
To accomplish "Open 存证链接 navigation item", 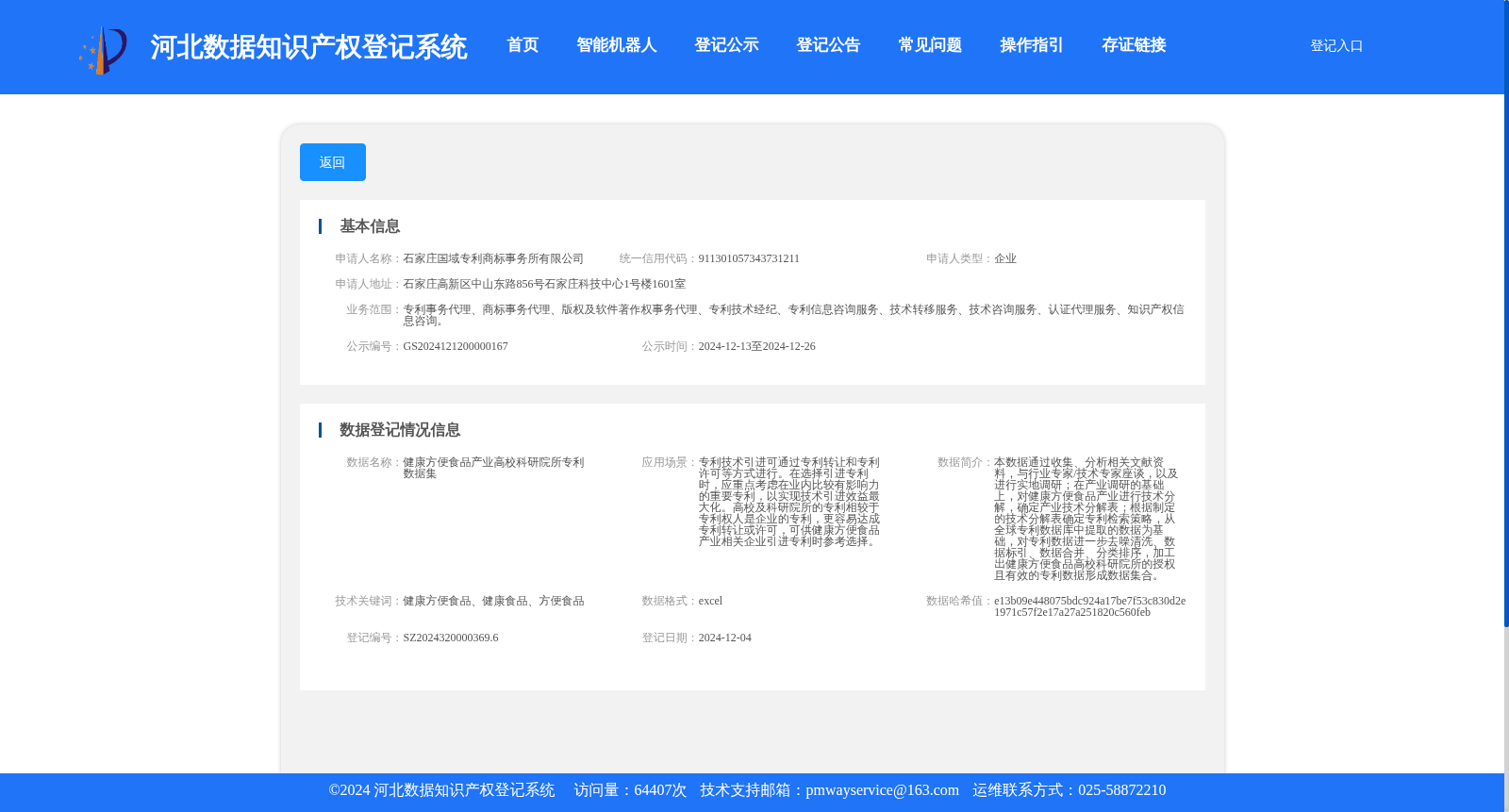I will pyautogui.click(x=1134, y=45).
